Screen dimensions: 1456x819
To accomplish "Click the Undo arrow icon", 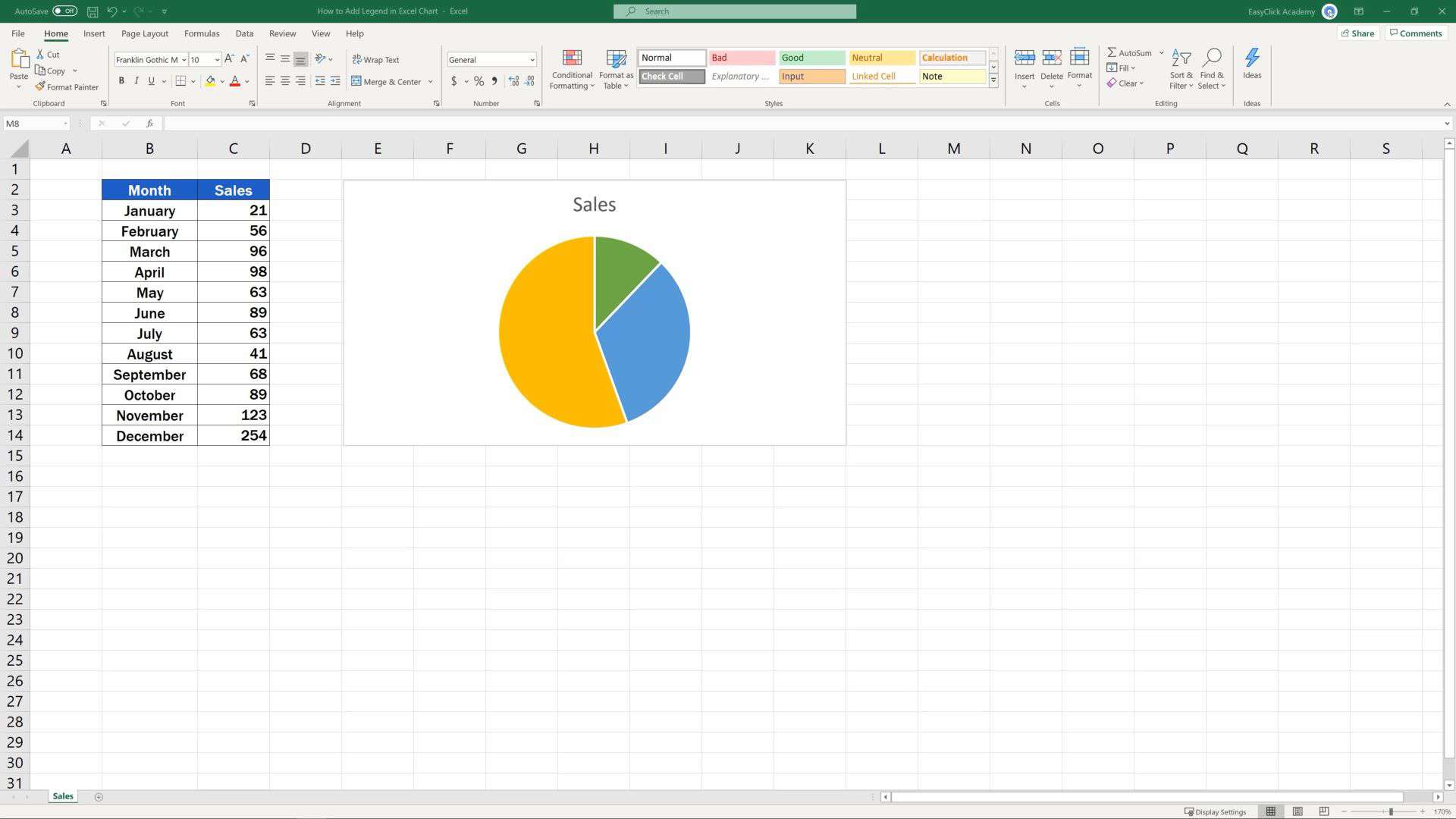I will tap(111, 11).
